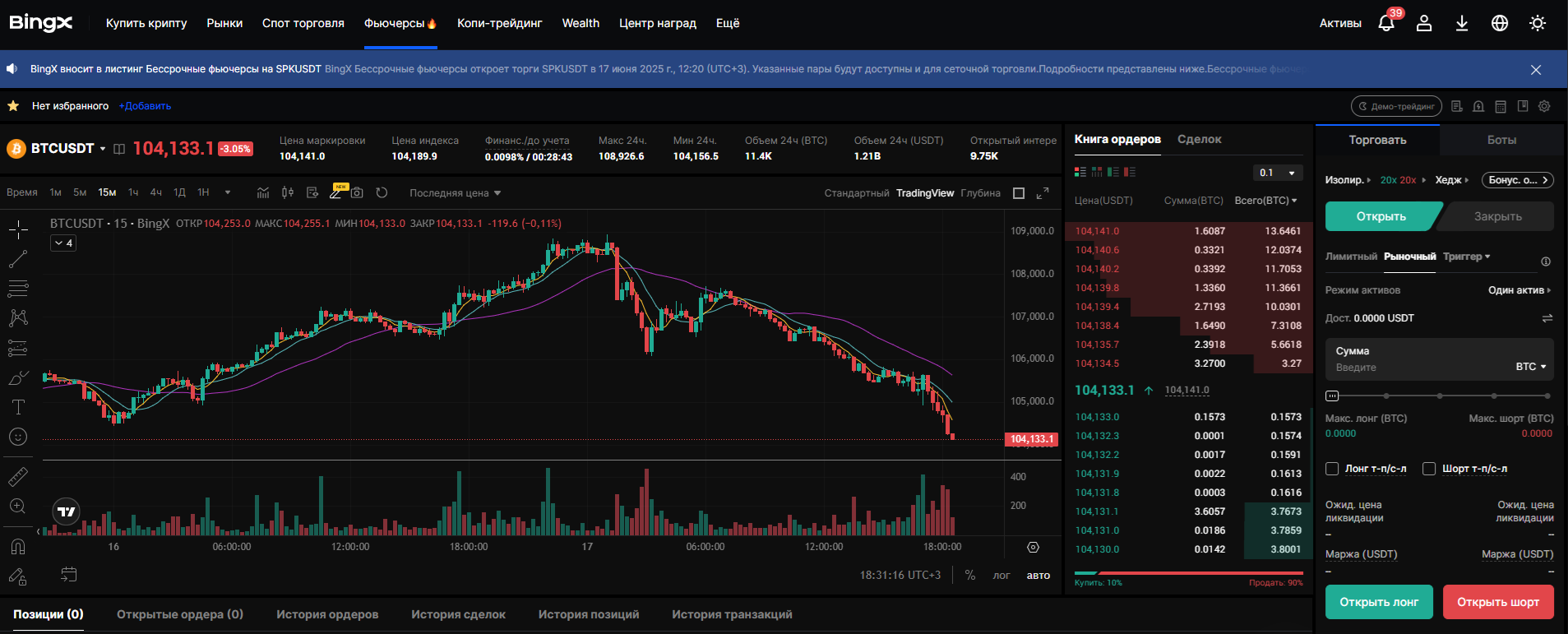This screenshot has width=1568, height=634.
Task: Expand chart to fullscreen
Action: pos(1043,192)
